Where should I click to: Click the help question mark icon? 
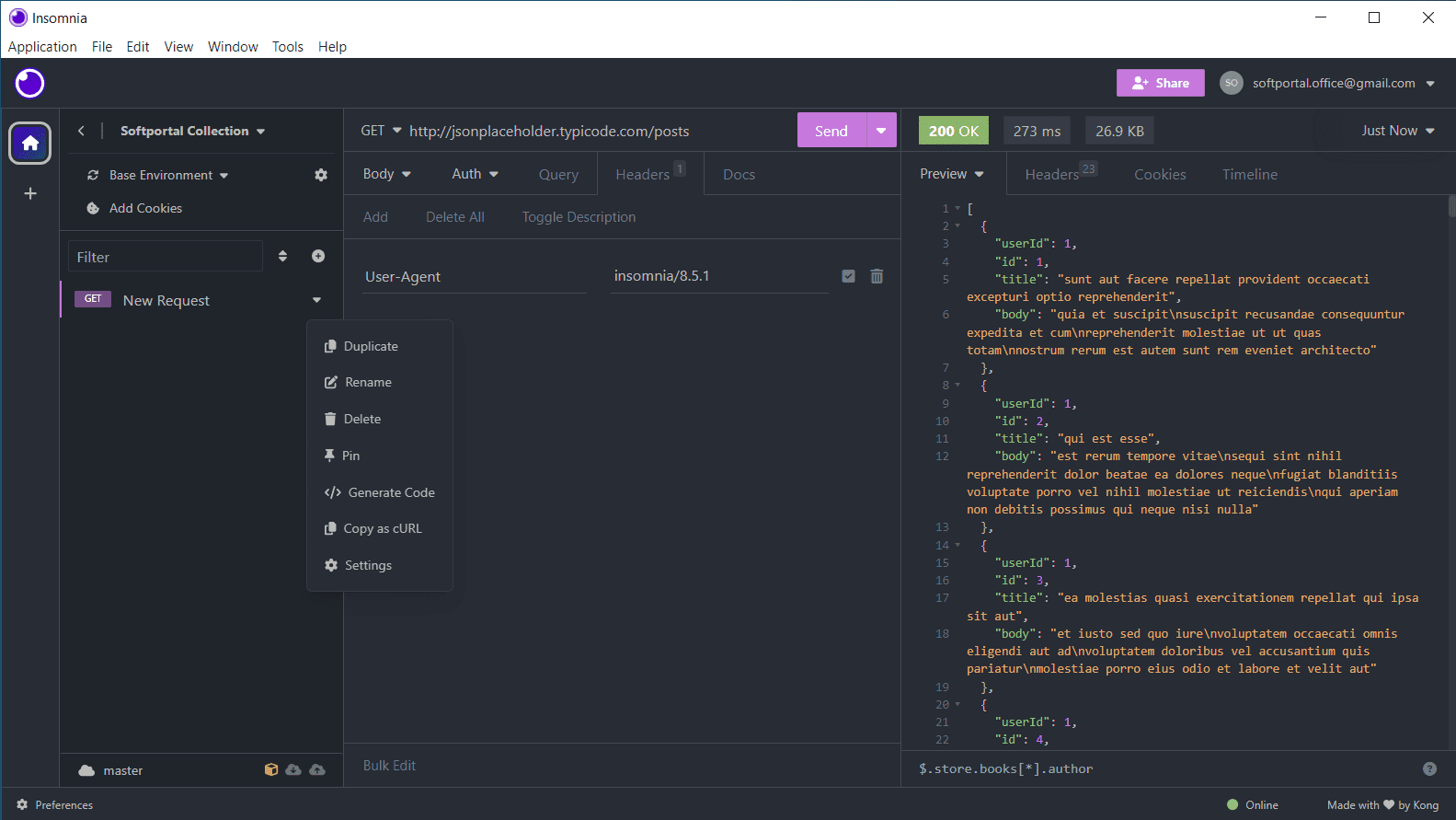[x=1429, y=768]
